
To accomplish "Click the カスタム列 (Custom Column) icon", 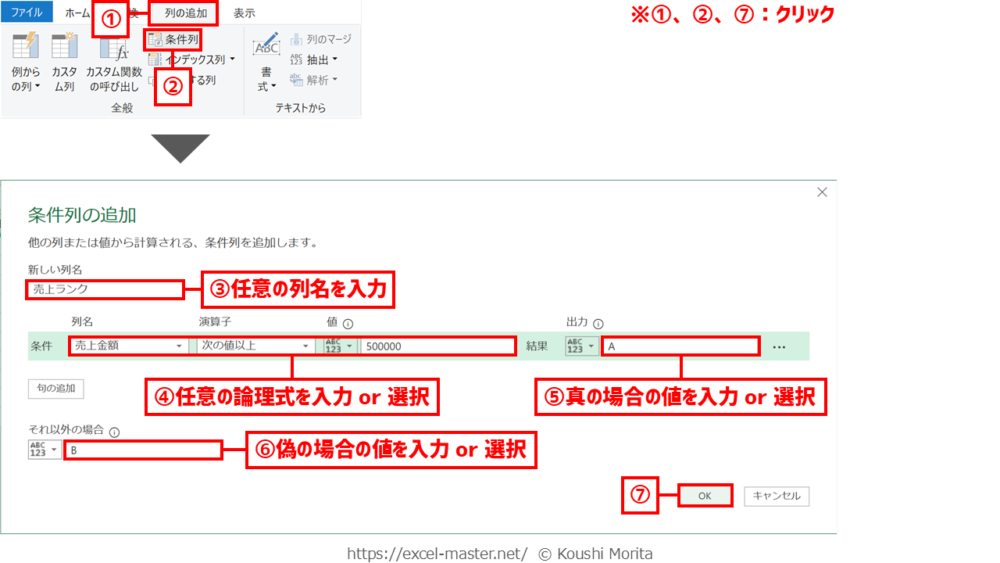I will click(x=64, y=50).
